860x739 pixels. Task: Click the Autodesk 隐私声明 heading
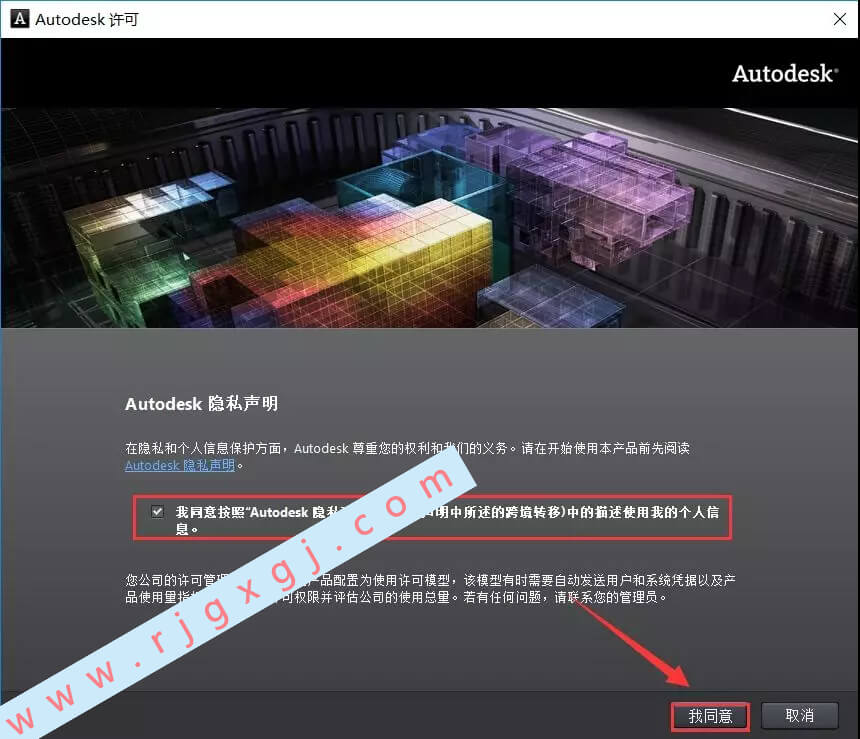(201, 404)
